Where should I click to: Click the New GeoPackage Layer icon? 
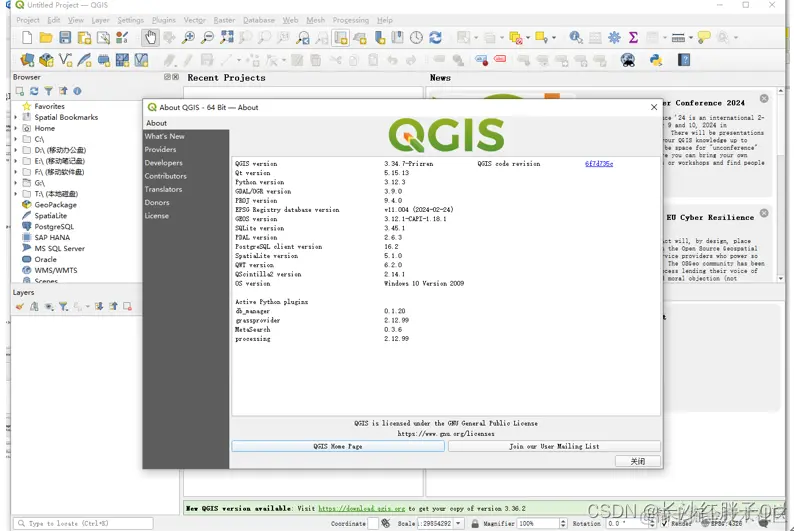(x=46, y=60)
